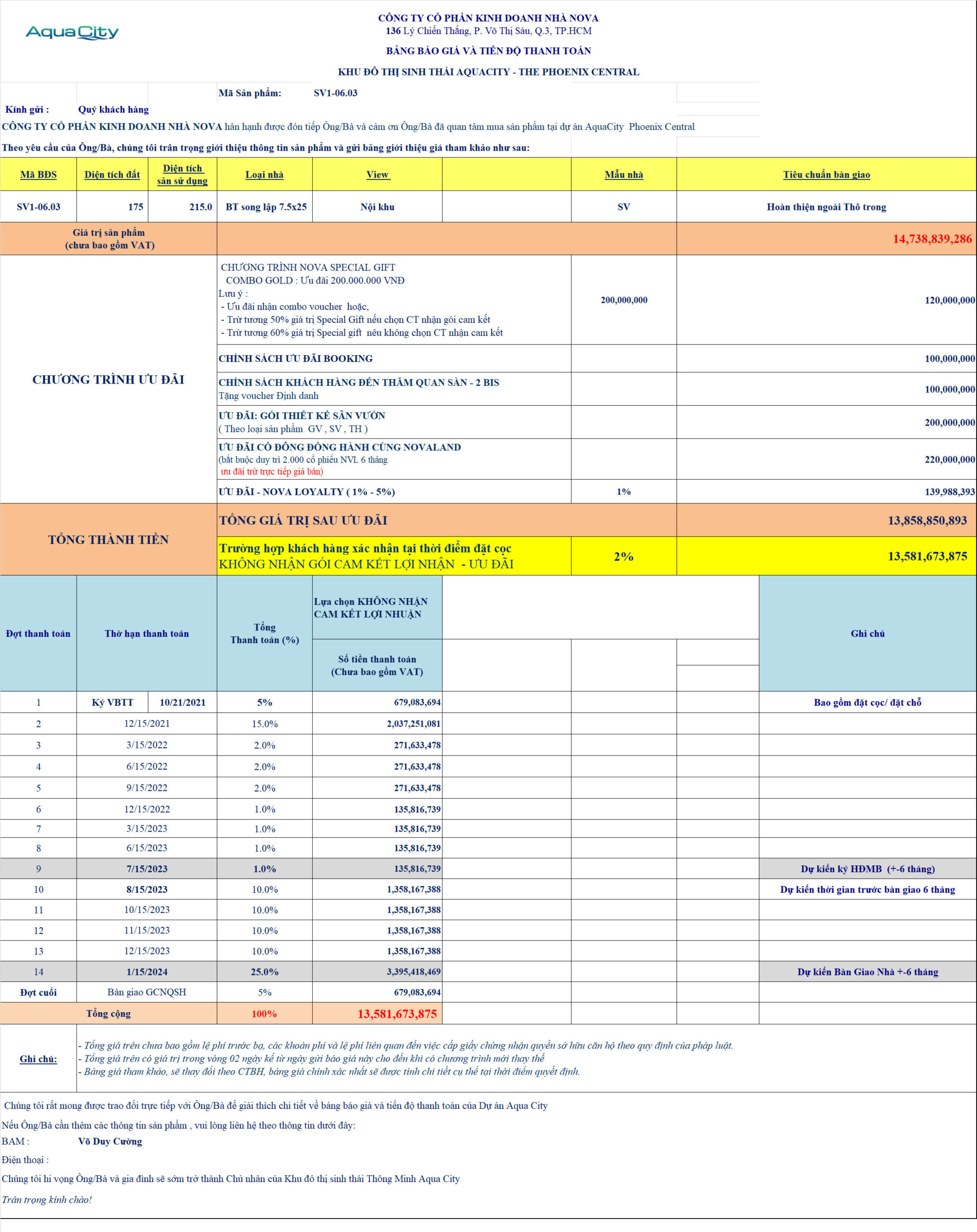Click the AquaCity logo
This screenshot has height=1232, width=977.
(72, 33)
